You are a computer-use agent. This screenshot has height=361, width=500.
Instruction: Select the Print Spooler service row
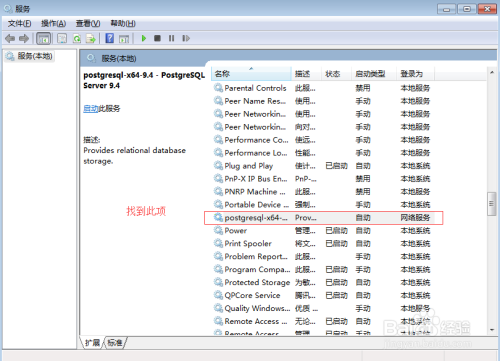[x=323, y=244]
